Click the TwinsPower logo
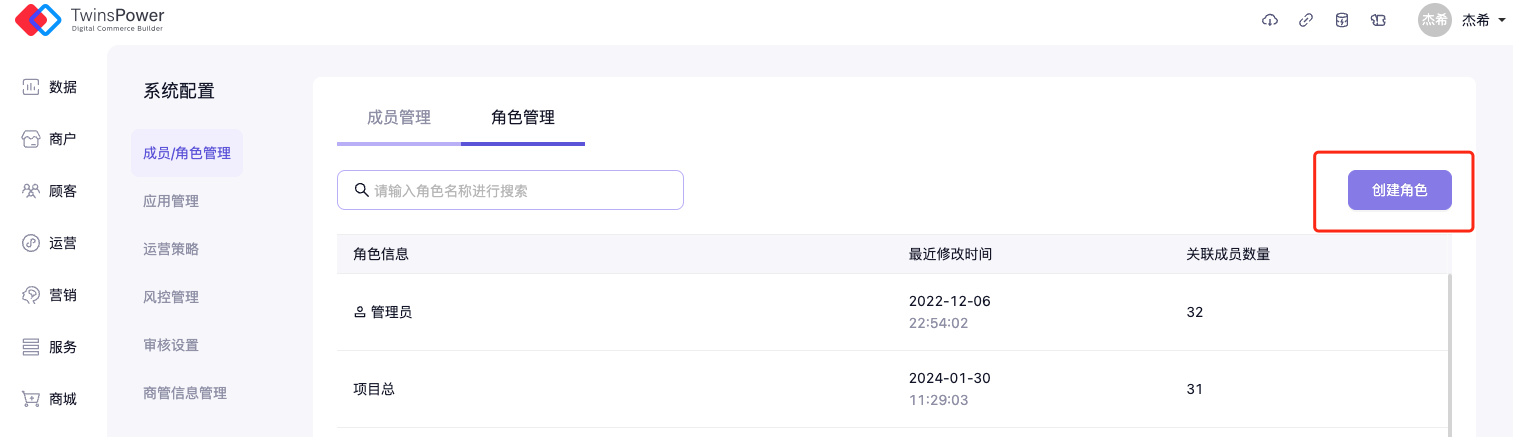 pyautogui.click(x=90, y=20)
